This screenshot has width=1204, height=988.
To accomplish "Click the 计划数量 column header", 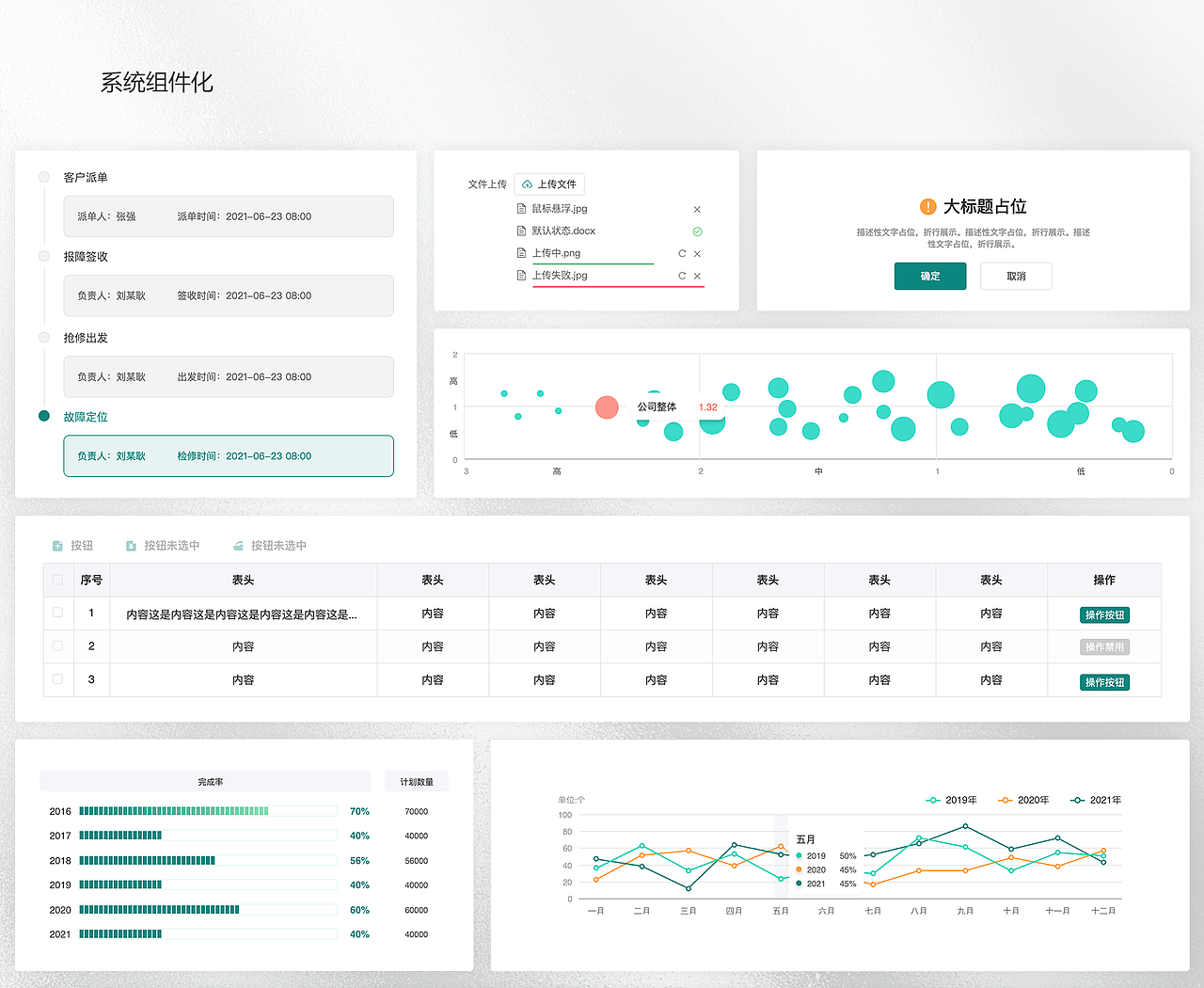I will click(x=417, y=782).
